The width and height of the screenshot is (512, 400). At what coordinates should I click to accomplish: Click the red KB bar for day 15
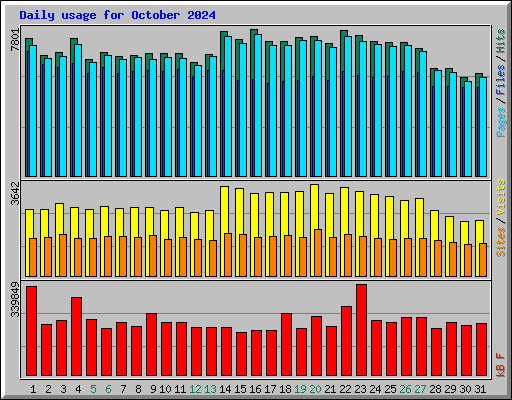[x=241, y=354]
